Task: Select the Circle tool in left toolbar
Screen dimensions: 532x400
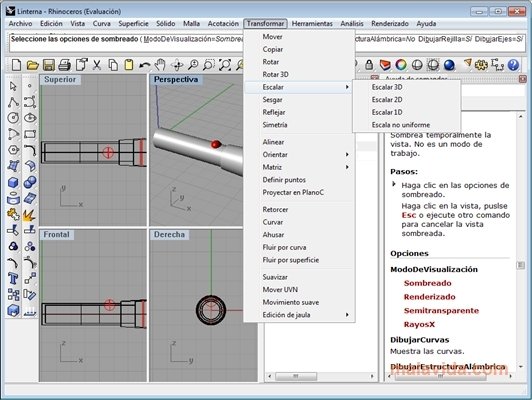Action: [13, 118]
